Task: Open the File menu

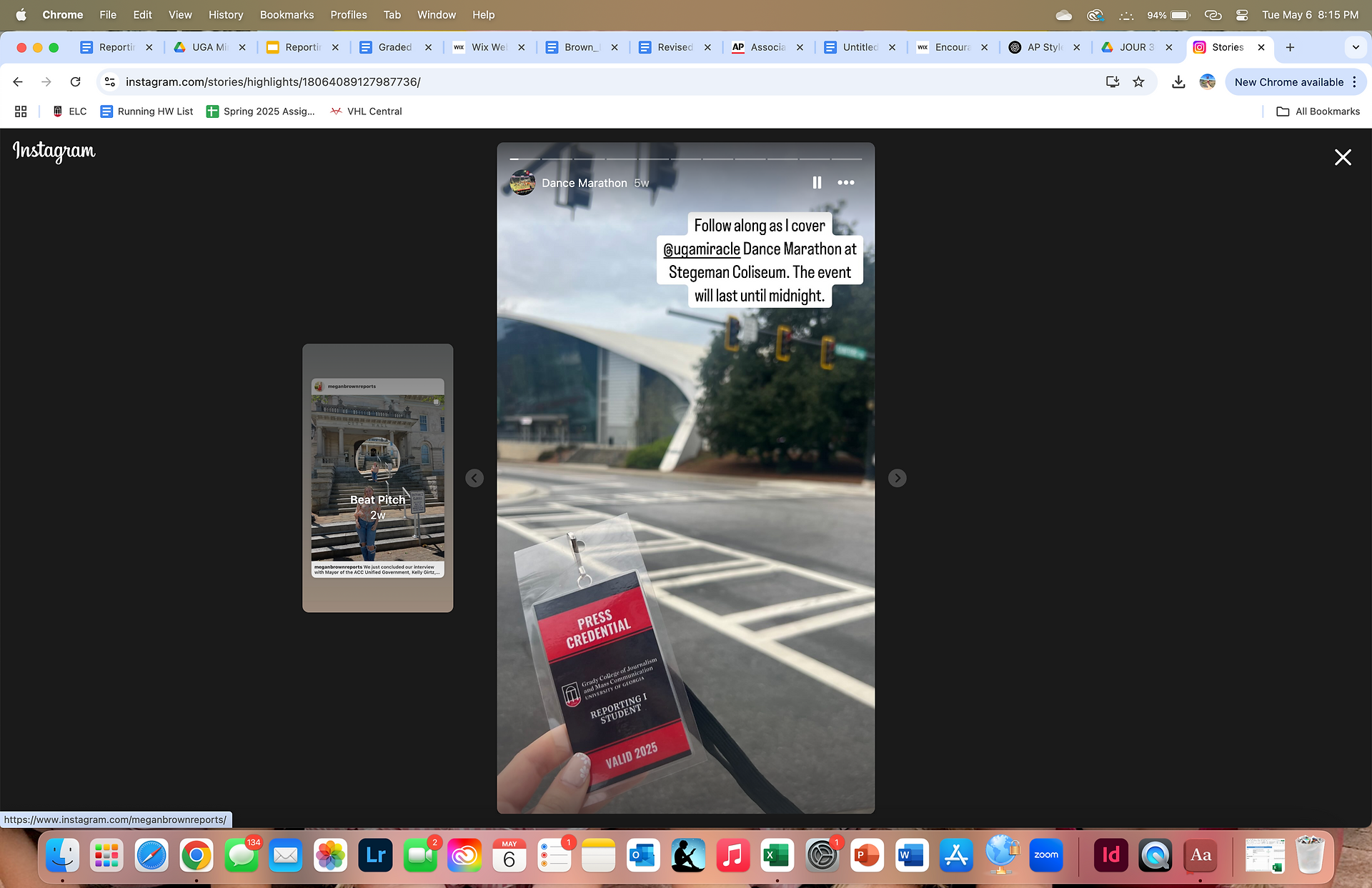Action: point(108,15)
